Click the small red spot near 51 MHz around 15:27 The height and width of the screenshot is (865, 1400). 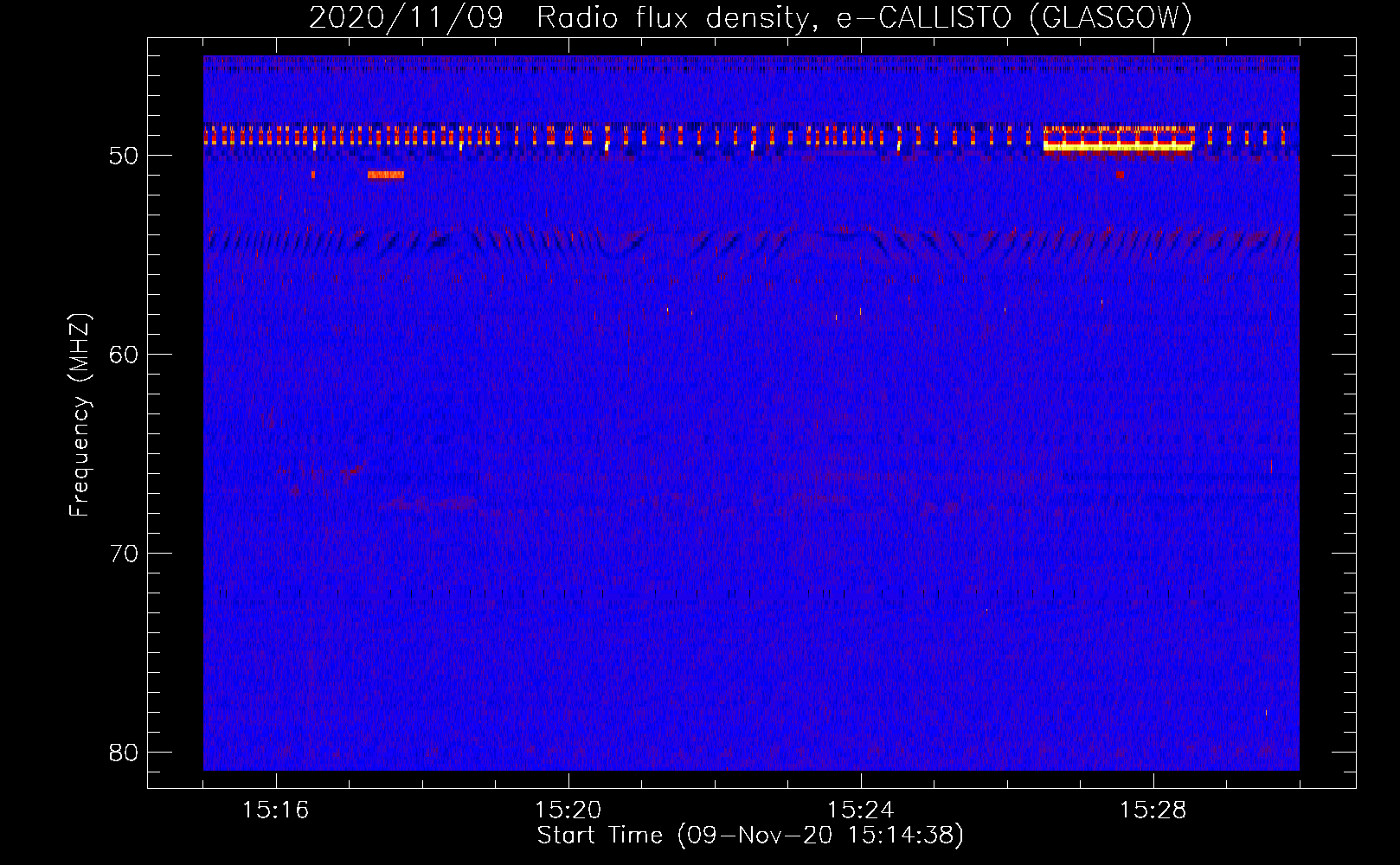click(x=1121, y=174)
